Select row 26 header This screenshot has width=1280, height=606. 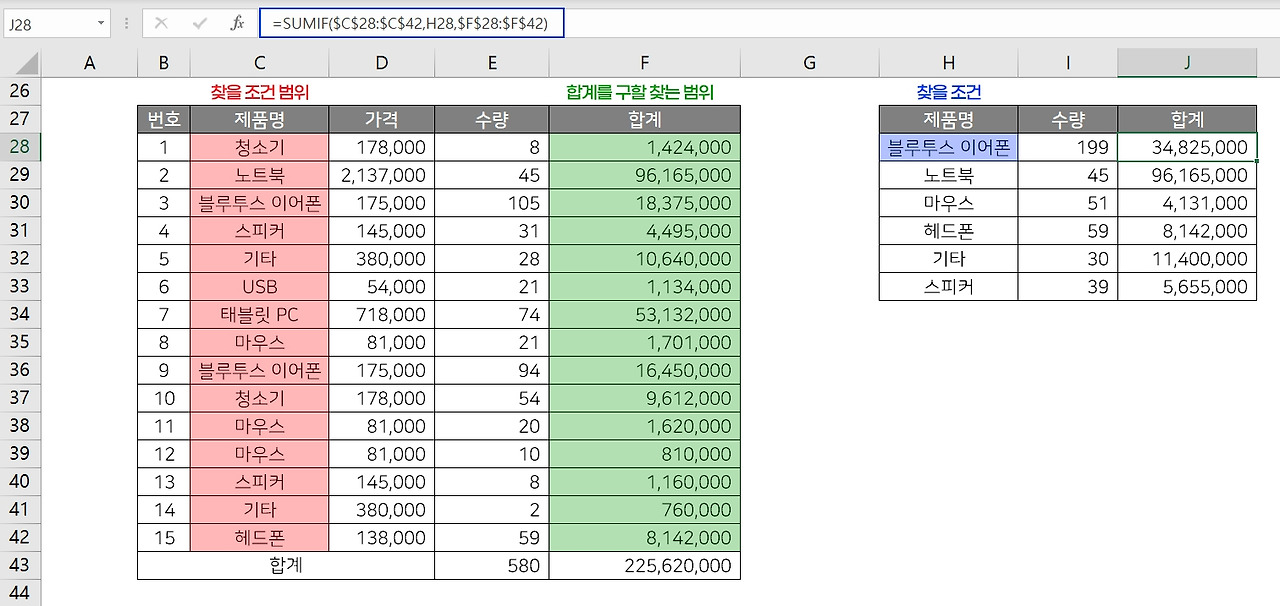tap(20, 92)
